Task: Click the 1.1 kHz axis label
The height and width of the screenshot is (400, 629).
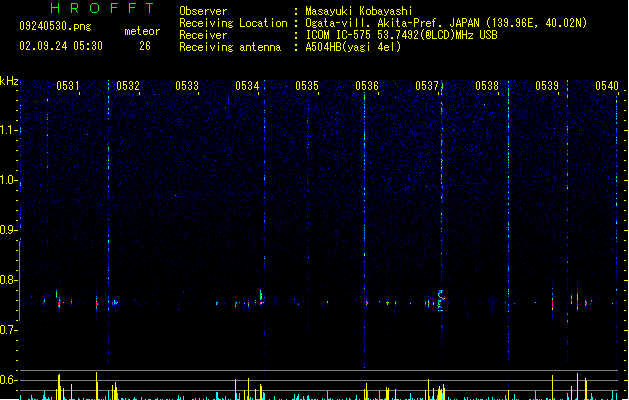Action: click(8, 130)
